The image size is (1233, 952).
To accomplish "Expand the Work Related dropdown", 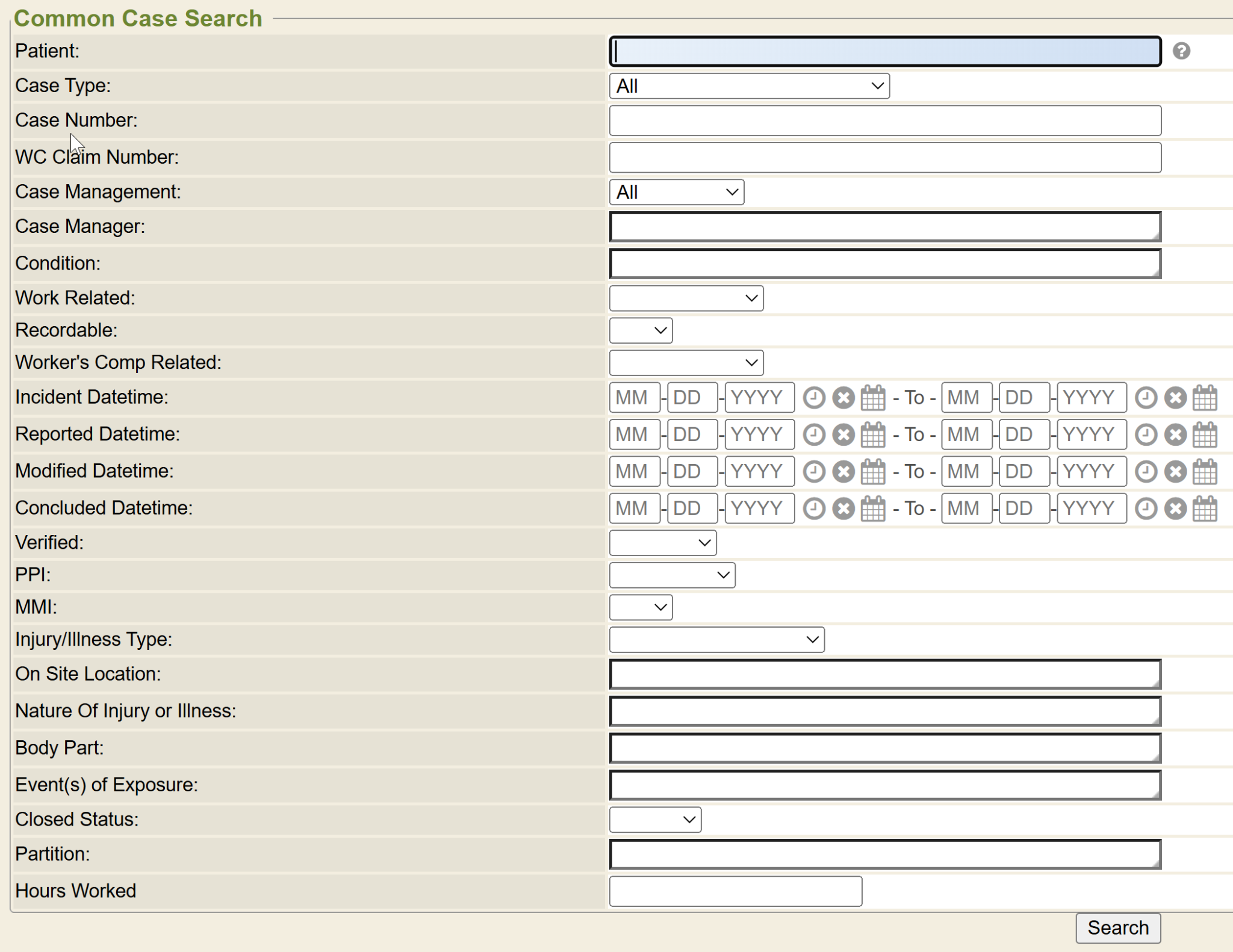I will [x=686, y=298].
